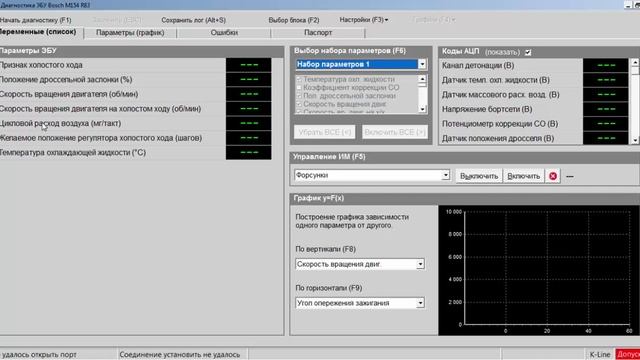
Task: Click the Включить button
Action: point(524,176)
